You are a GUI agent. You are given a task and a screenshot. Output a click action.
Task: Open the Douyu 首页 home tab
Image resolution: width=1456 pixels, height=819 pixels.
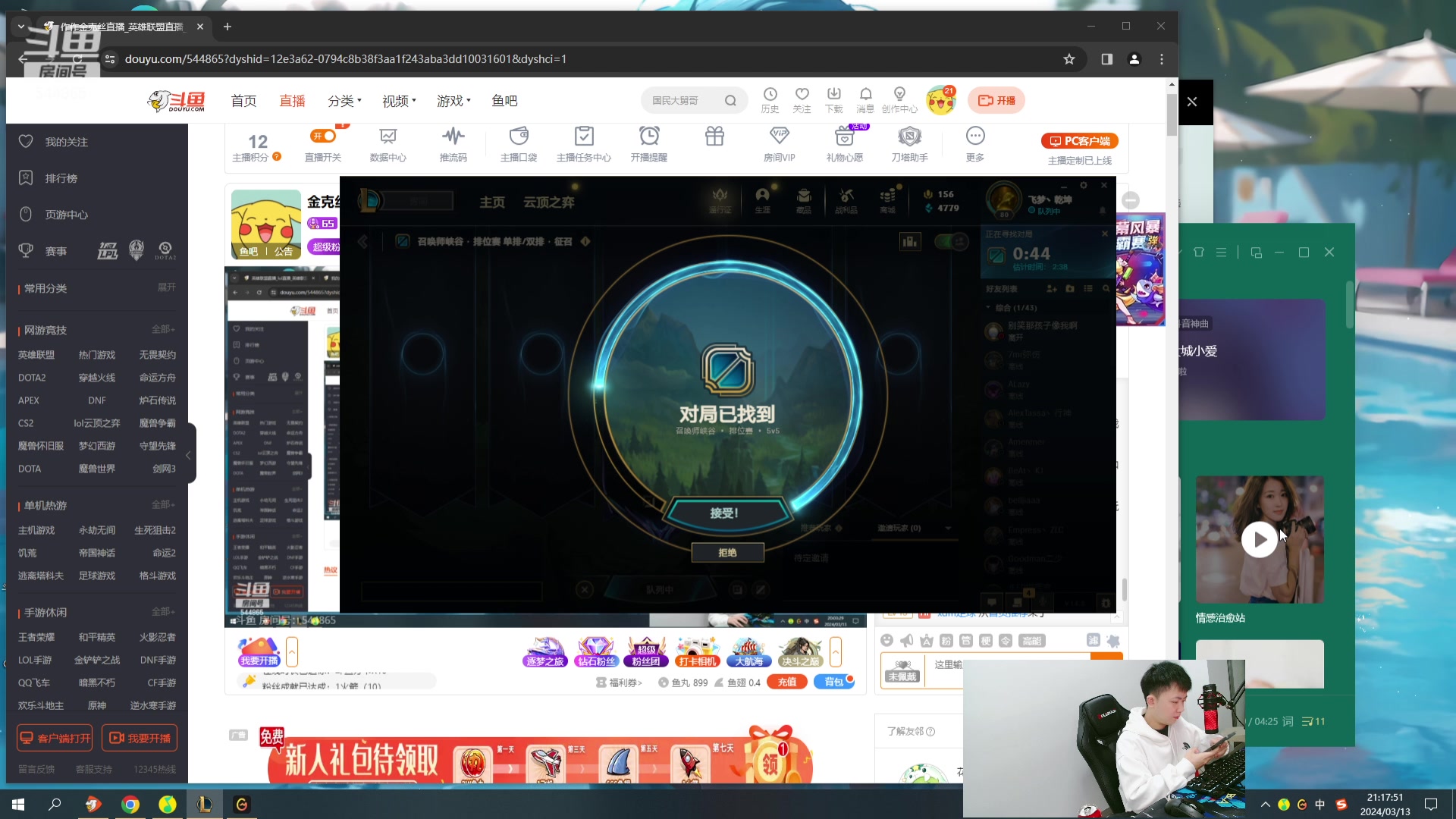pos(243,101)
